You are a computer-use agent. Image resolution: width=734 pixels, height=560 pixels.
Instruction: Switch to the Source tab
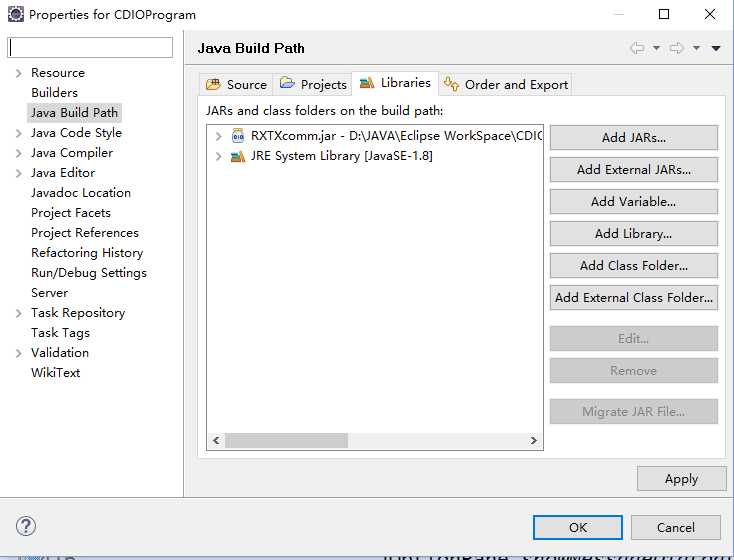click(236, 85)
